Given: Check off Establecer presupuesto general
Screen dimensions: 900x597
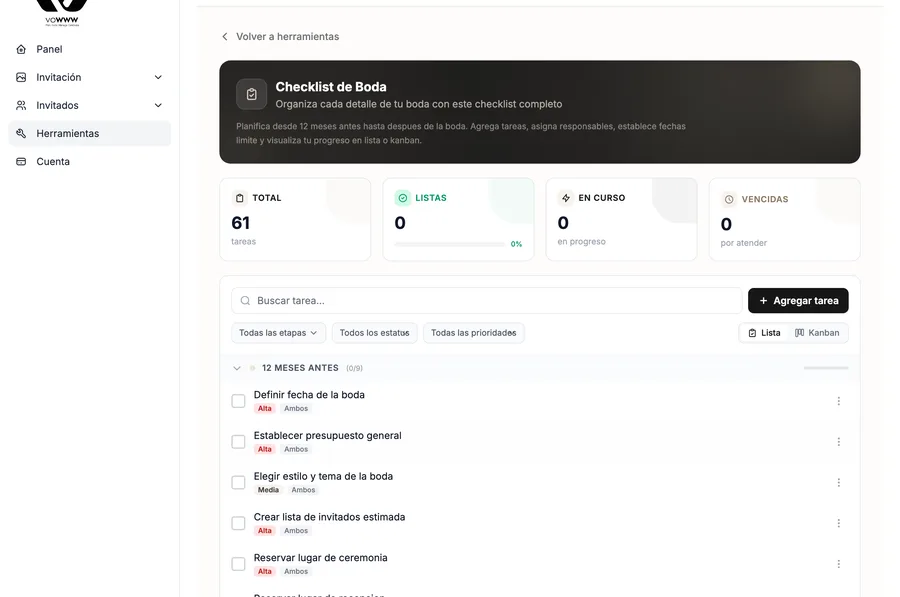Looking at the screenshot, I should coord(238,442).
